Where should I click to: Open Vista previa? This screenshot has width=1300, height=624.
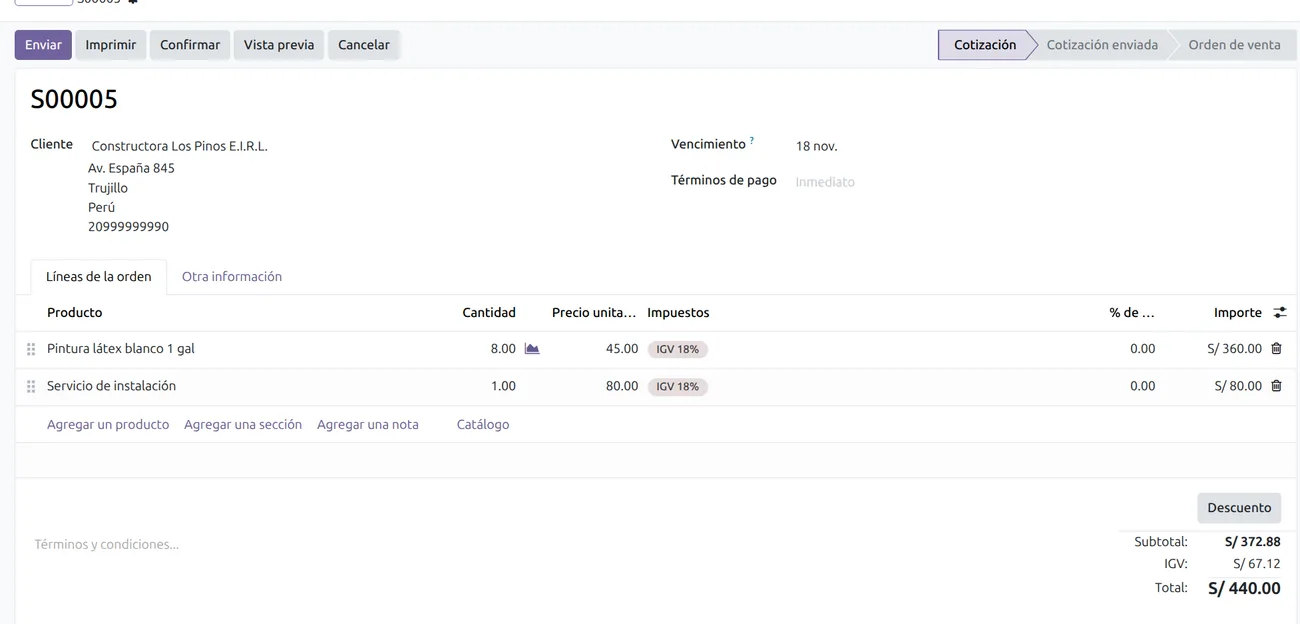click(279, 45)
